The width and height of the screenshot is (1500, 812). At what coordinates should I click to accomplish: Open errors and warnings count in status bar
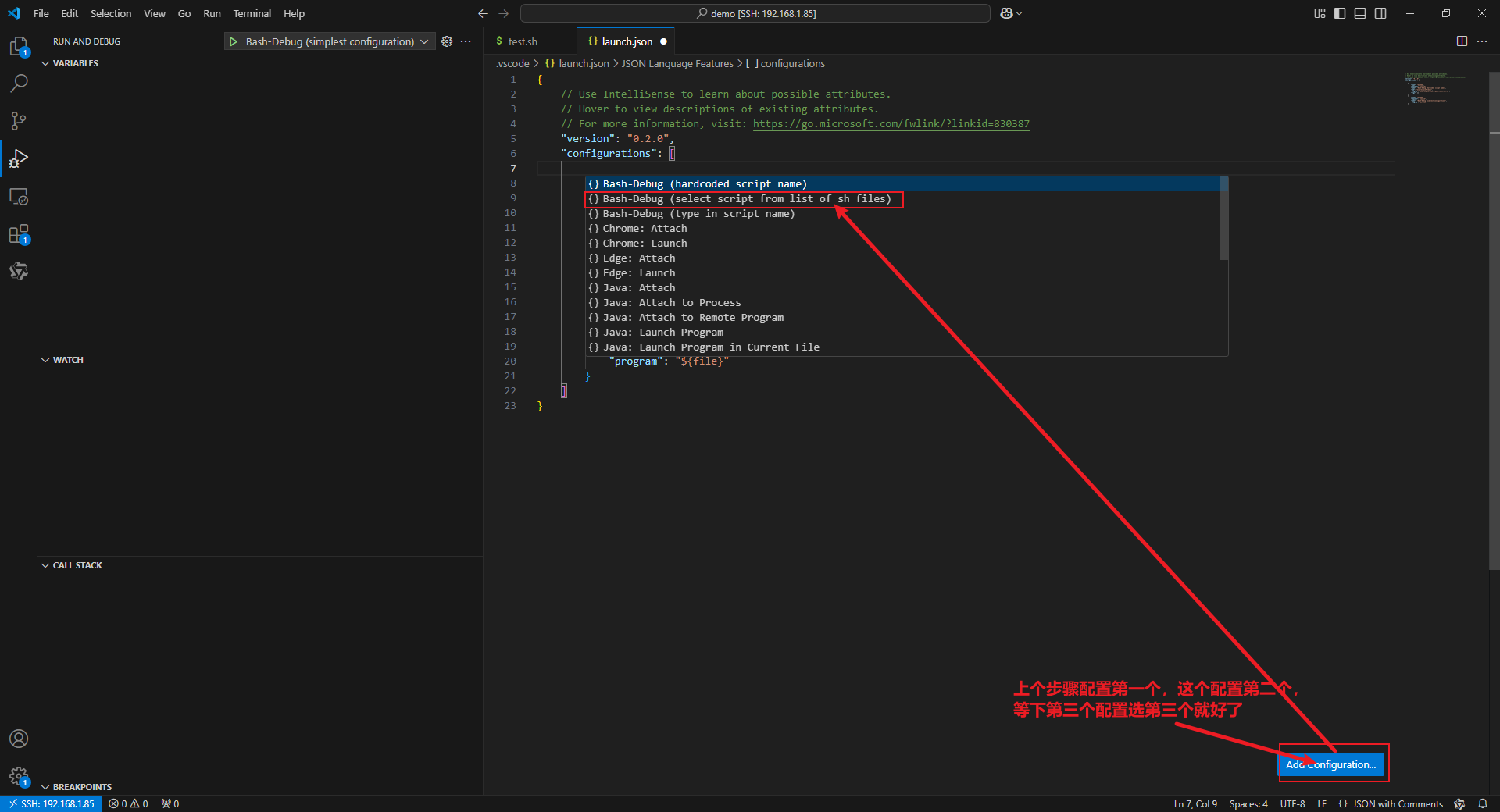click(128, 803)
